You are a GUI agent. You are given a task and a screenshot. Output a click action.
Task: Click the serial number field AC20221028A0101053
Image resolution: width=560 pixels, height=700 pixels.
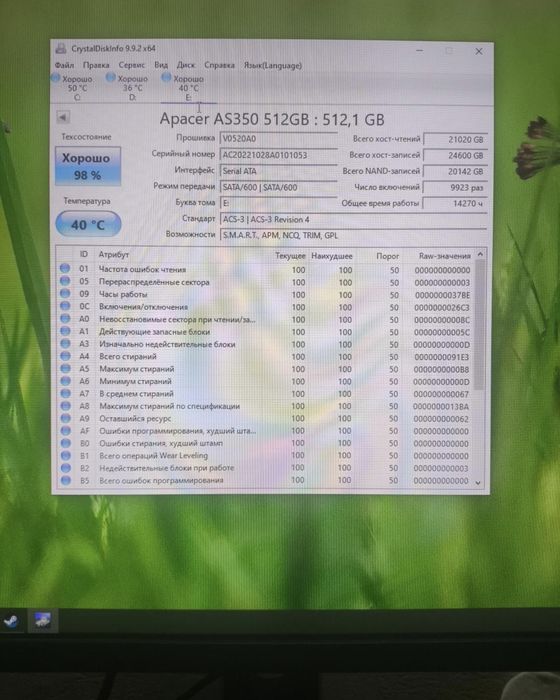pos(279,155)
